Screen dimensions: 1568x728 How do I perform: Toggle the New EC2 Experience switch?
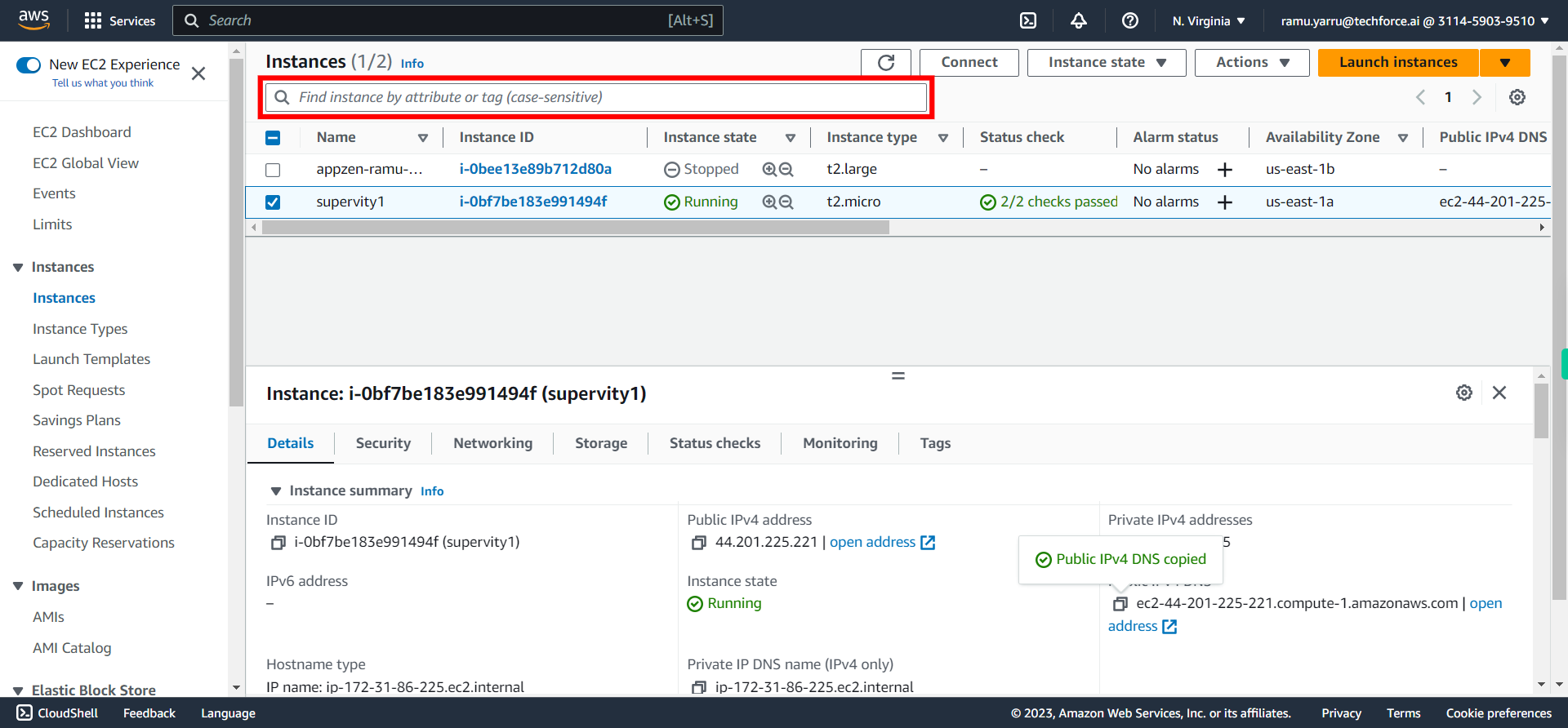(29, 64)
